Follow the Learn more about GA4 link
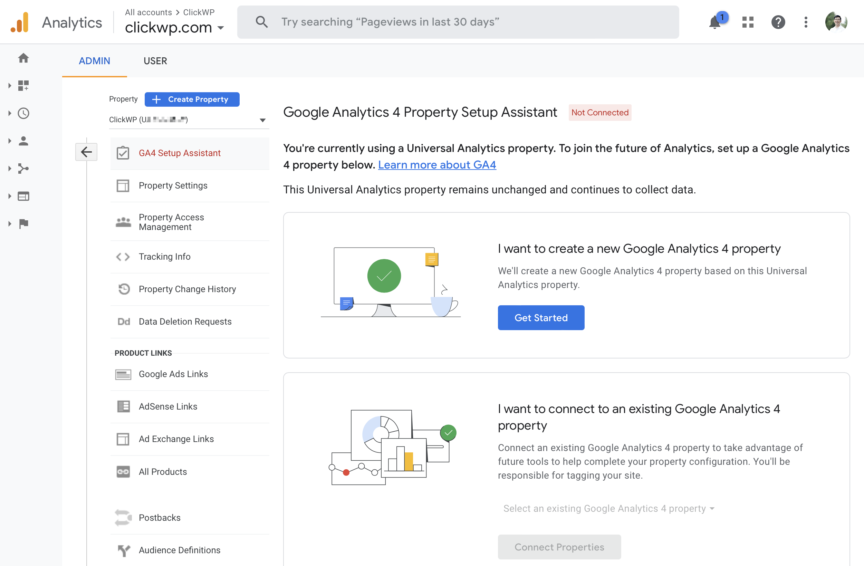The height and width of the screenshot is (566, 864). click(x=436, y=165)
